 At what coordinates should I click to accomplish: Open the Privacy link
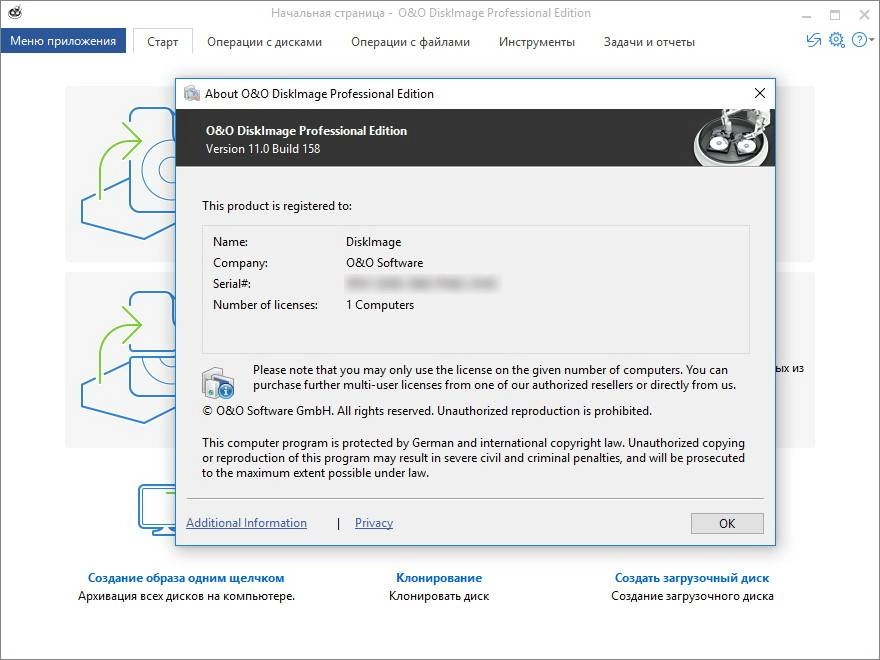click(374, 522)
